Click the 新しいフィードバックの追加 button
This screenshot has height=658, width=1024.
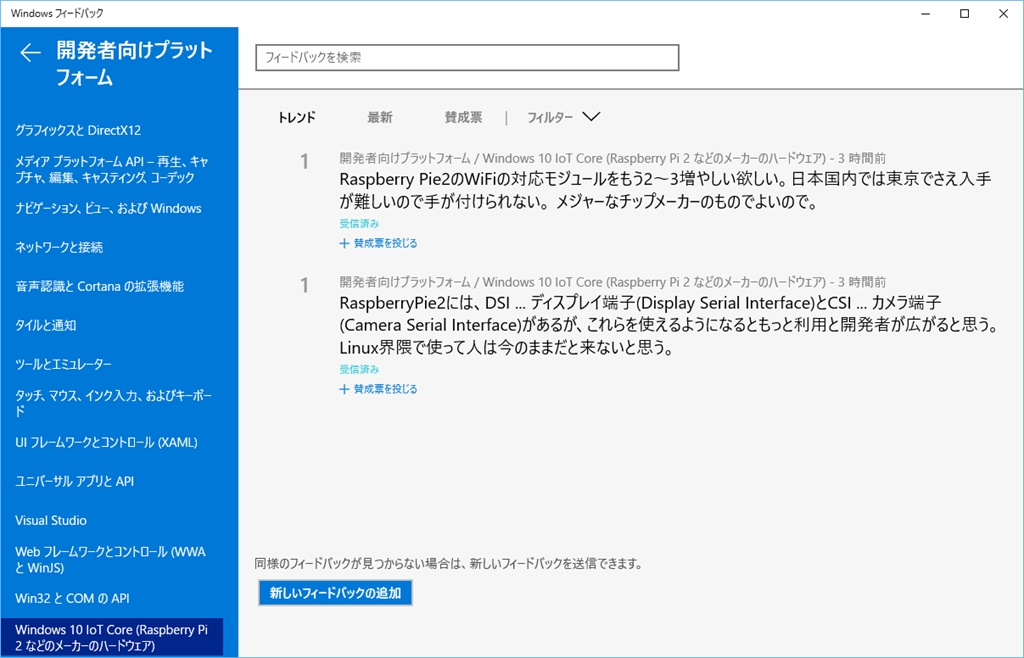(x=335, y=593)
